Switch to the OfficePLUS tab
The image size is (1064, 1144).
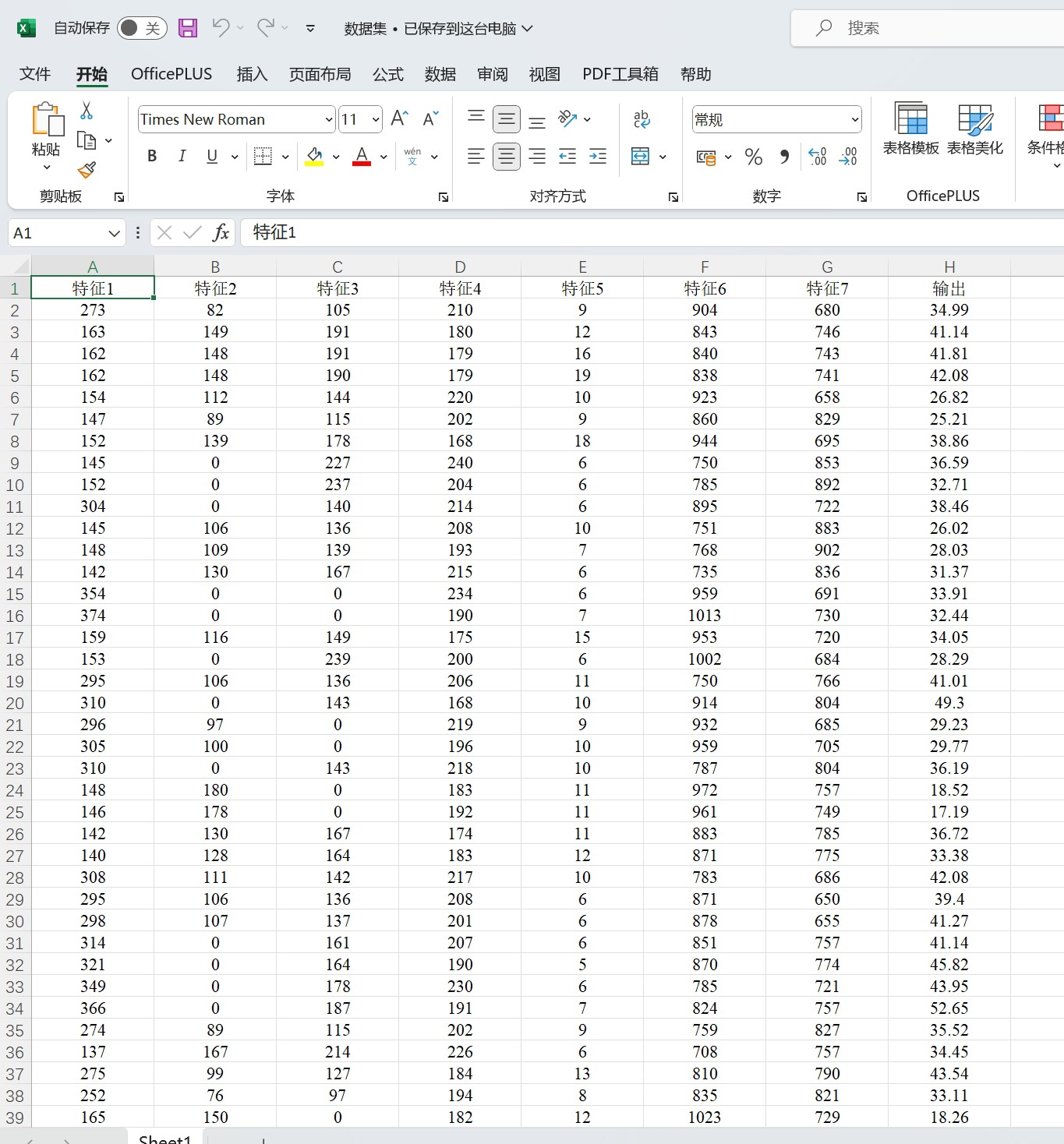click(171, 74)
